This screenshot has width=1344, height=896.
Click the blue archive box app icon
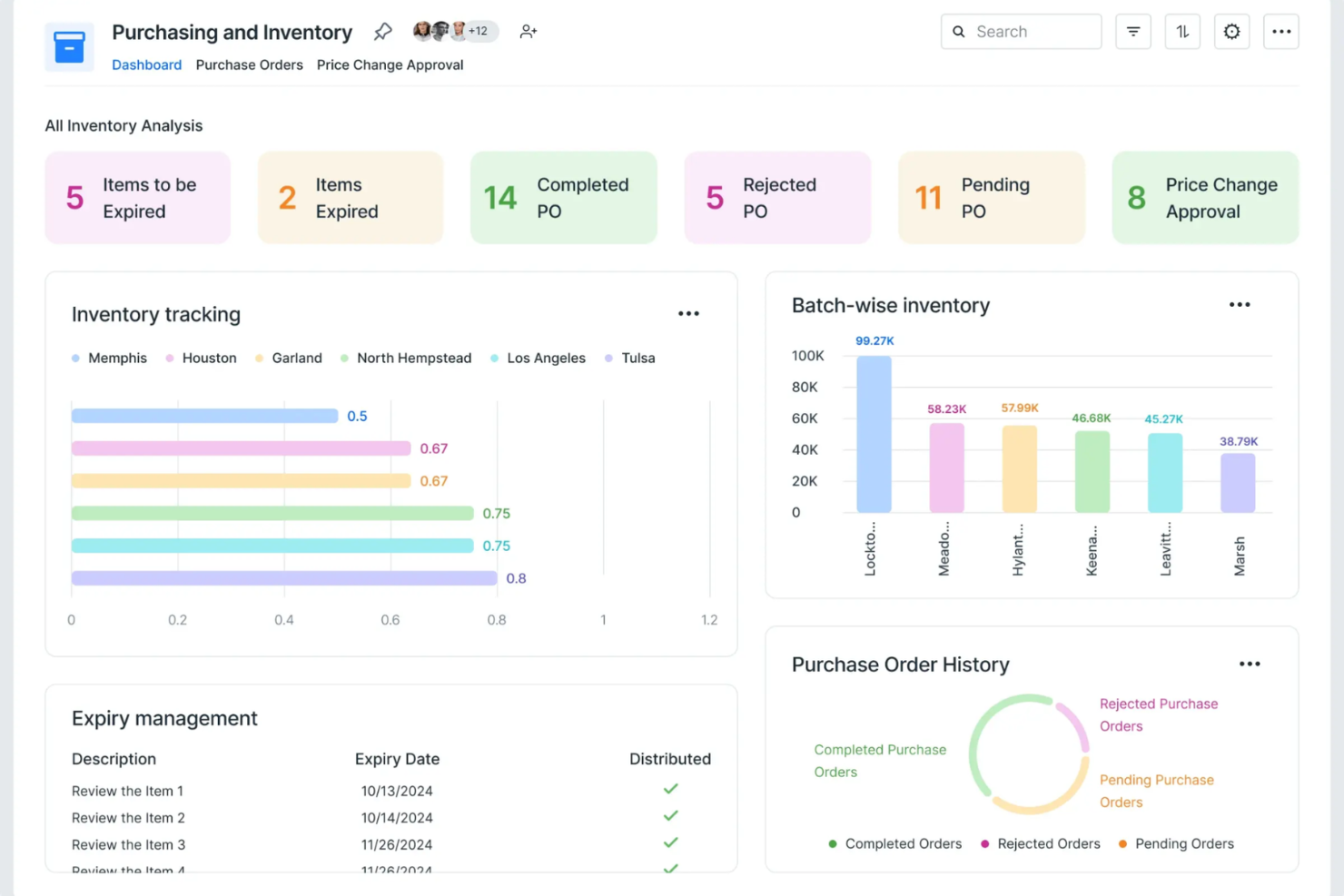pyautogui.click(x=69, y=47)
